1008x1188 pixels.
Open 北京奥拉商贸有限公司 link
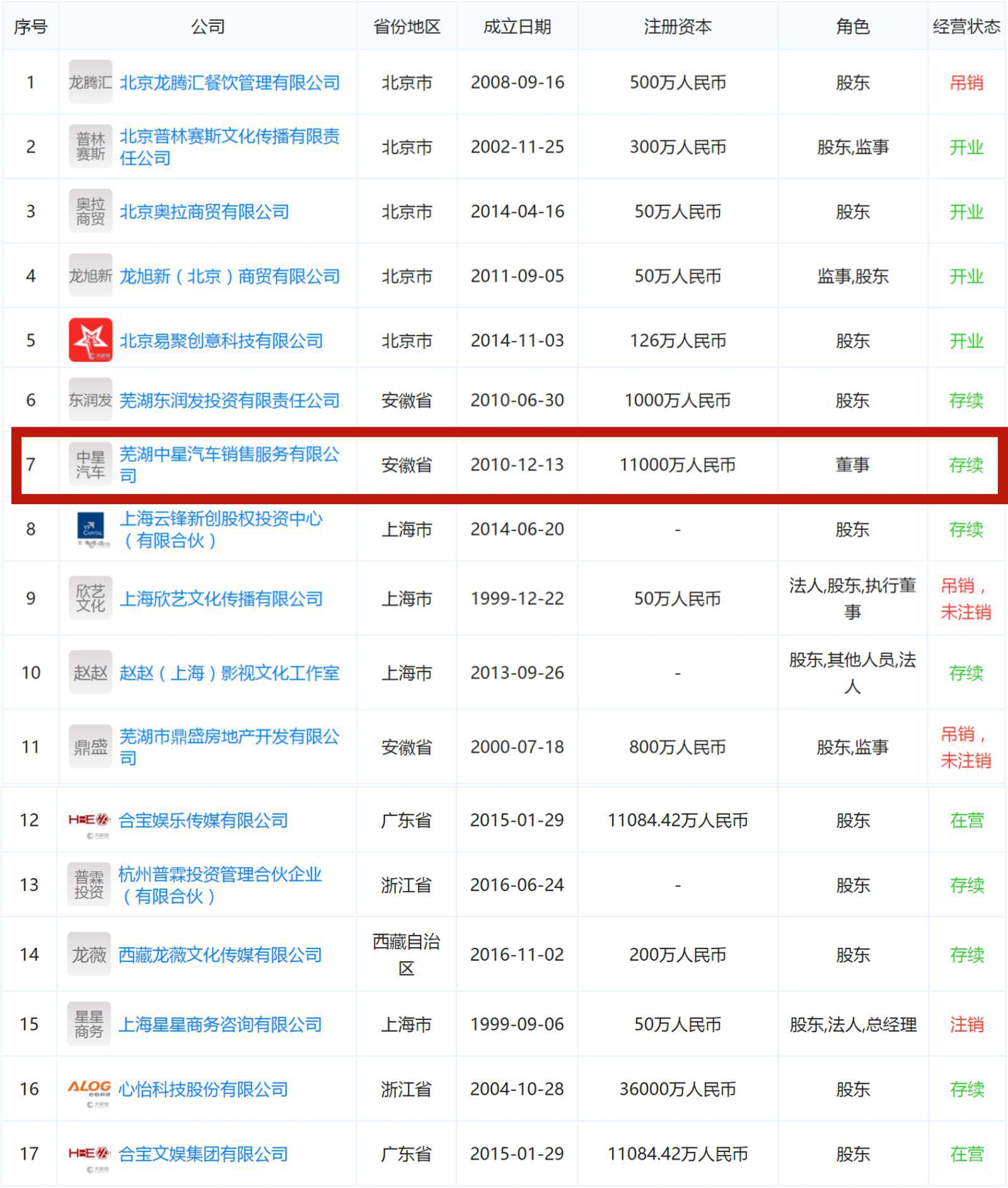pos(204,212)
